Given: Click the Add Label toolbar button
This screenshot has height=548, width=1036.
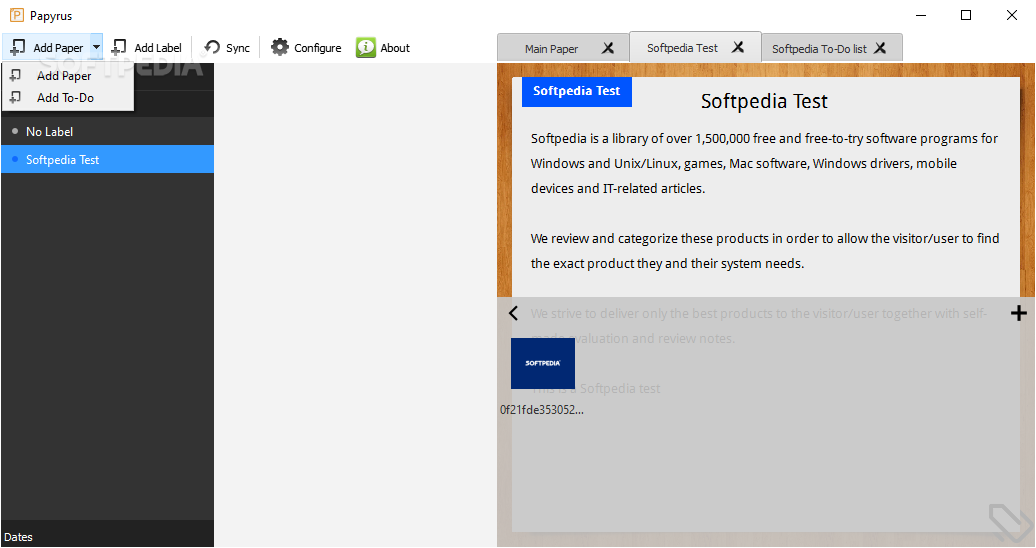Looking at the screenshot, I should pos(147,48).
